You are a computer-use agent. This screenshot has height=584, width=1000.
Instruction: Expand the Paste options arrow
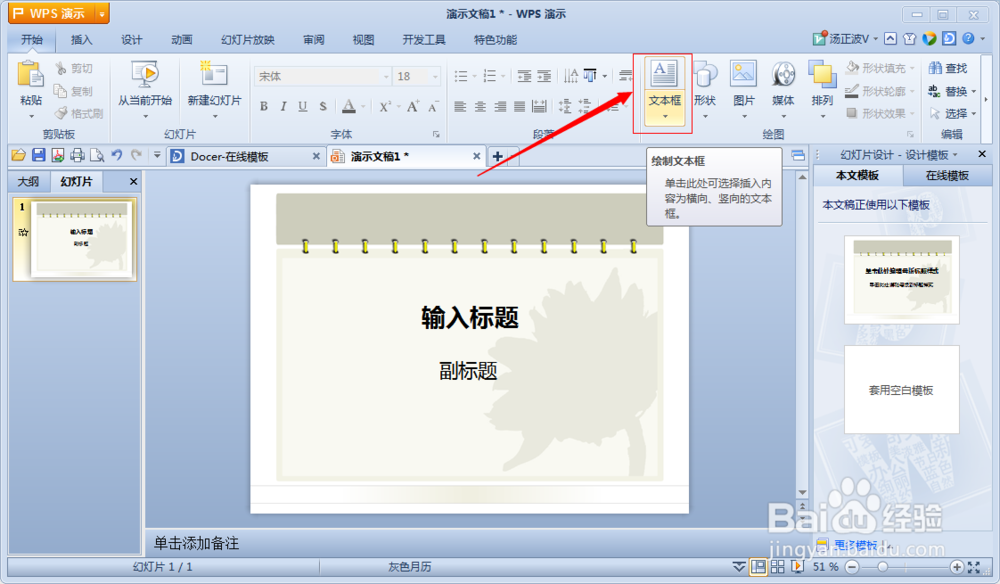[31, 116]
